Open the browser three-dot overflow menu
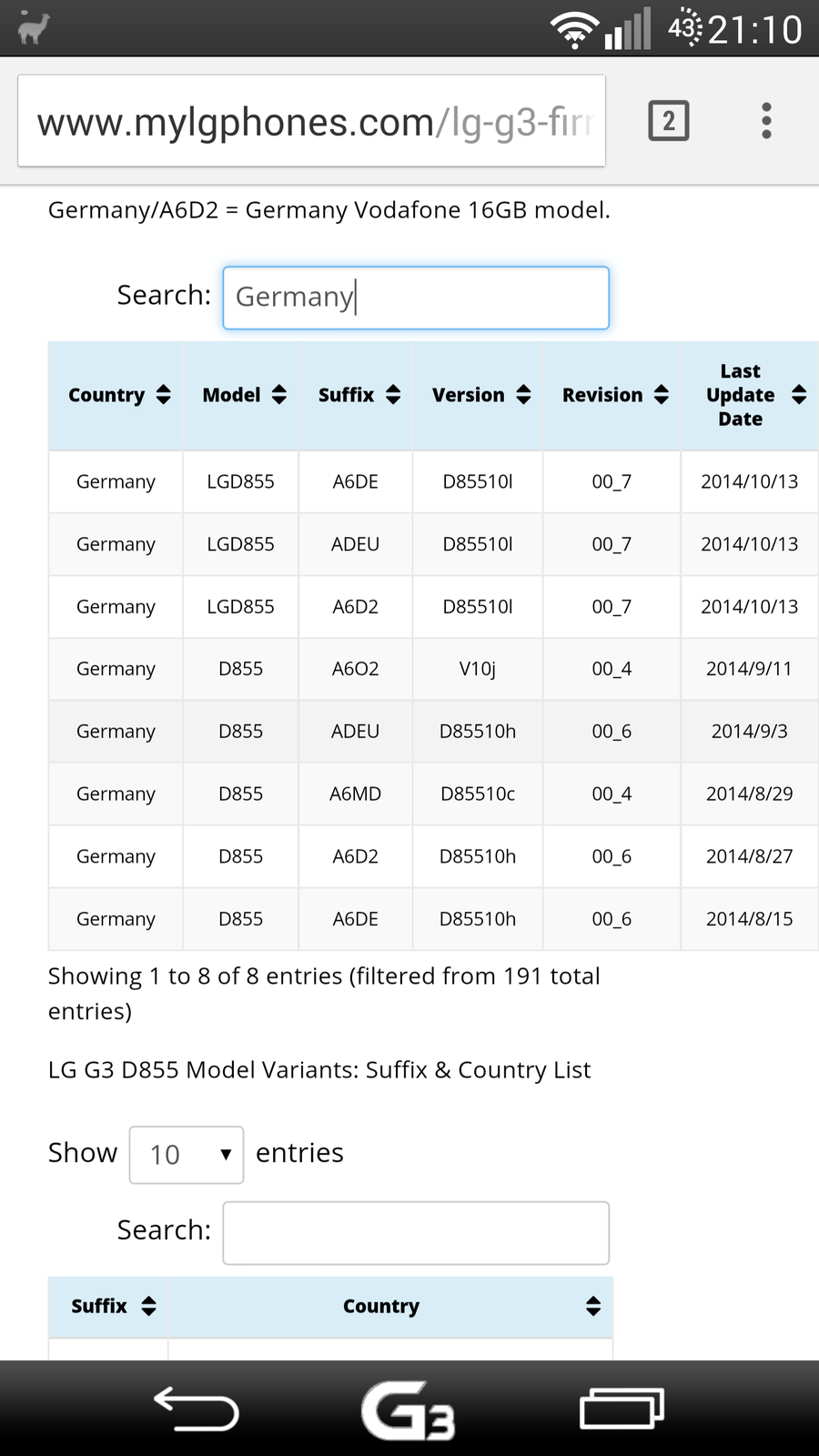The image size is (819, 1456). click(766, 121)
